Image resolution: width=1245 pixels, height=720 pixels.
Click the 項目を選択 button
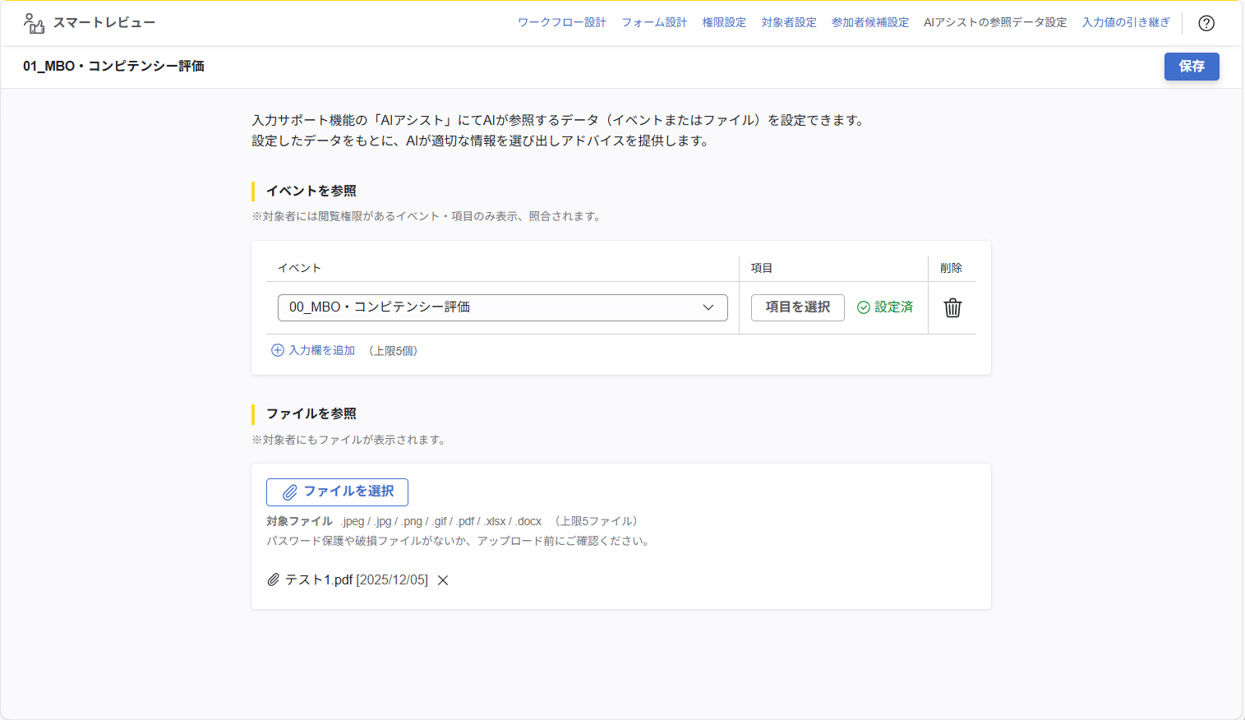(x=797, y=307)
